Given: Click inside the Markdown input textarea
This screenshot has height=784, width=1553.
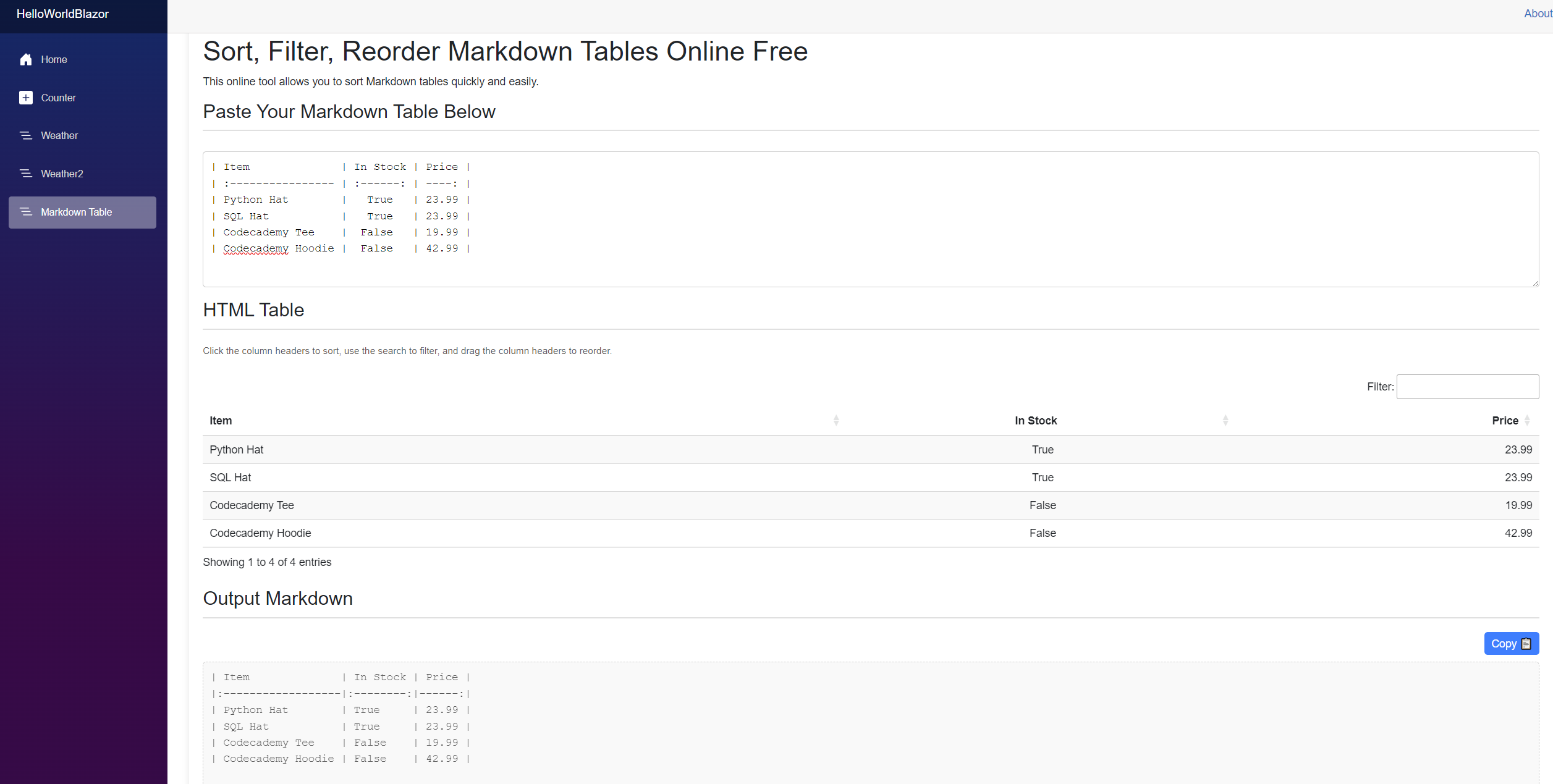Looking at the screenshot, I should [x=865, y=219].
